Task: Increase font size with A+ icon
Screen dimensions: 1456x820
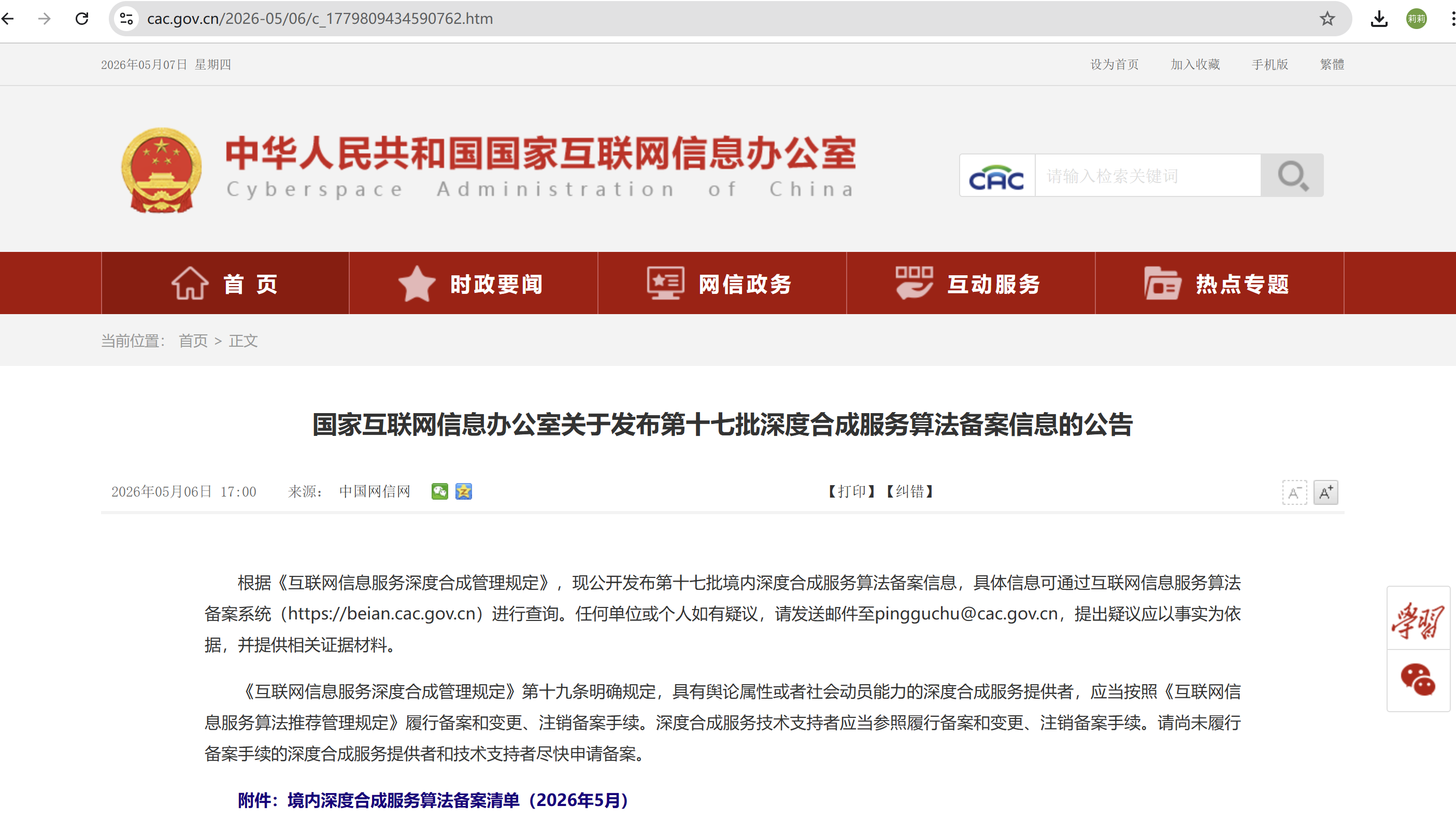Action: 1325,492
